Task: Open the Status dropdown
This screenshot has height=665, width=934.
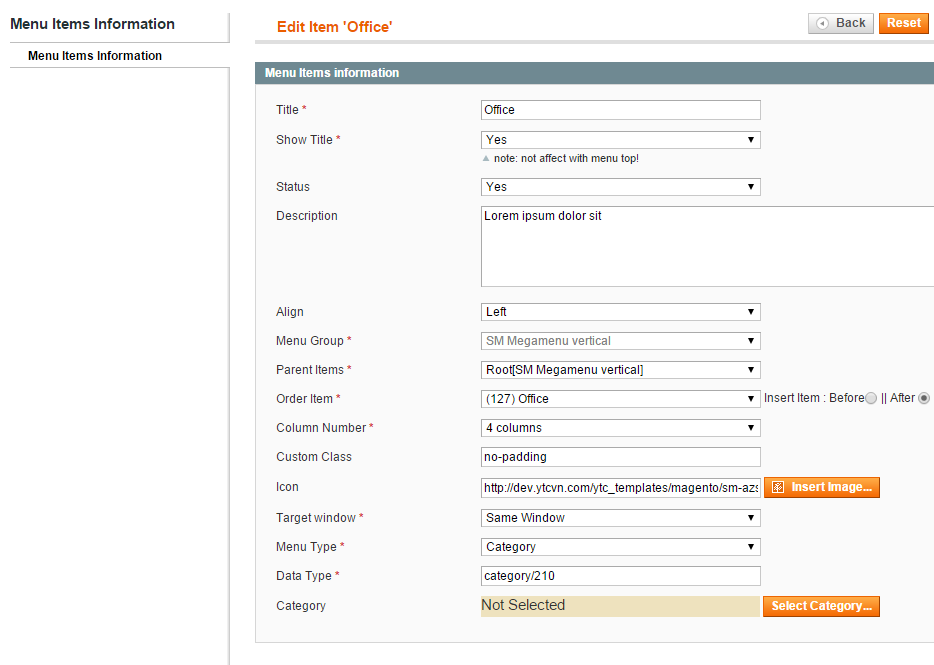Action: [x=621, y=187]
